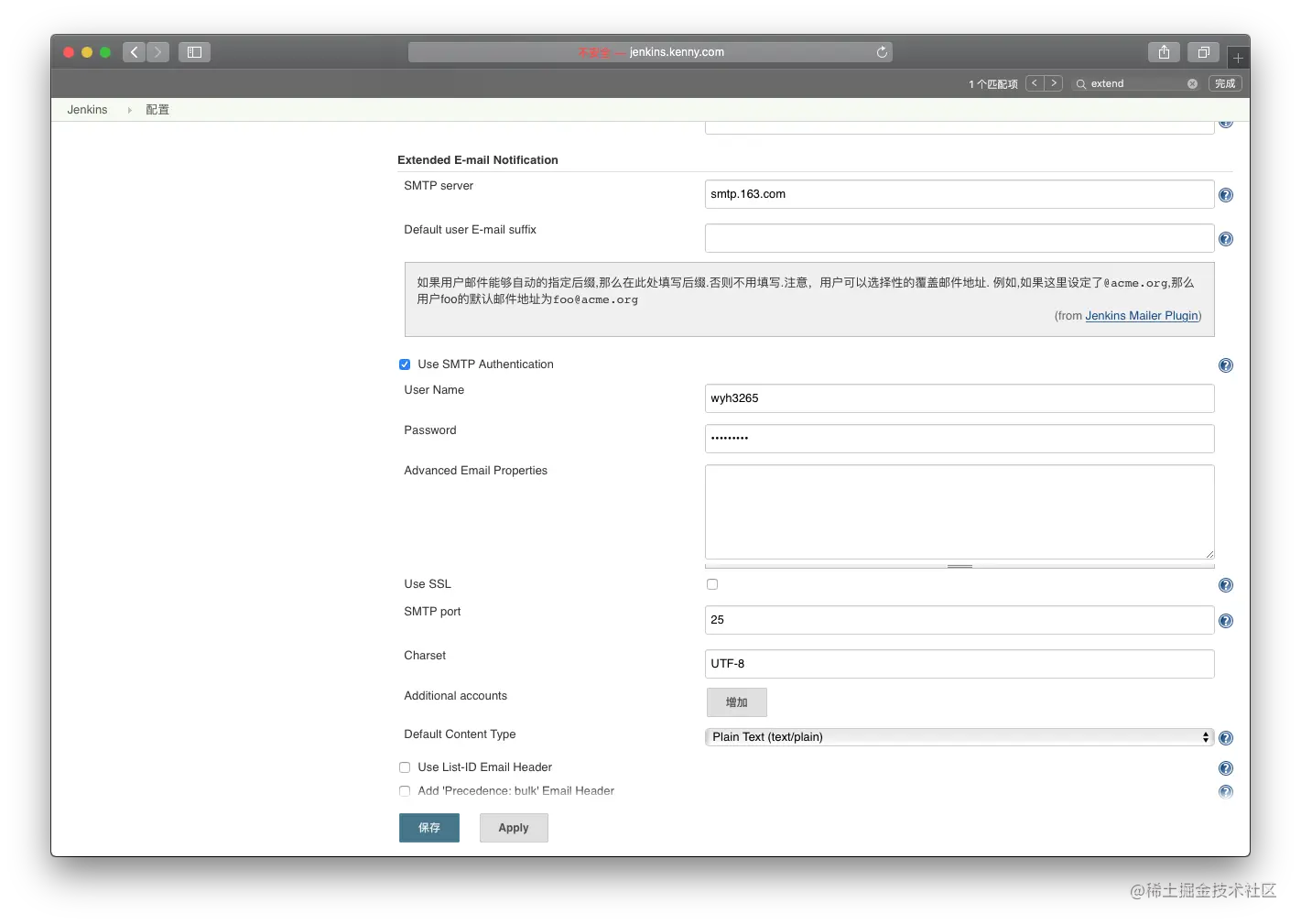The image size is (1301, 924).
Task: Jump to previous find match
Action: coord(1035,83)
